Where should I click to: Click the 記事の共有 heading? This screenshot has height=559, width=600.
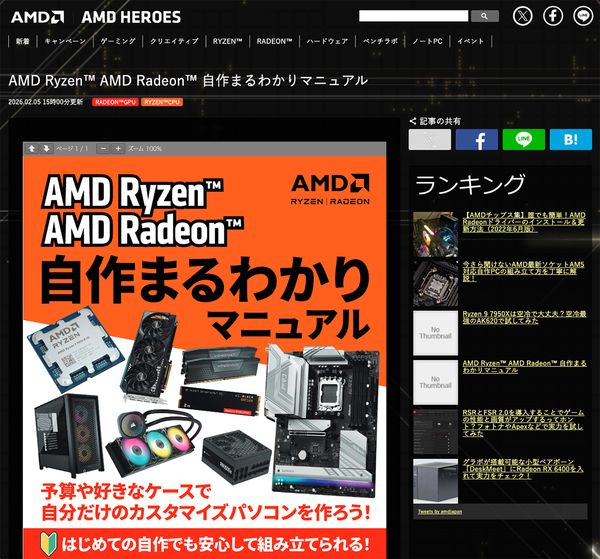click(x=440, y=121)
